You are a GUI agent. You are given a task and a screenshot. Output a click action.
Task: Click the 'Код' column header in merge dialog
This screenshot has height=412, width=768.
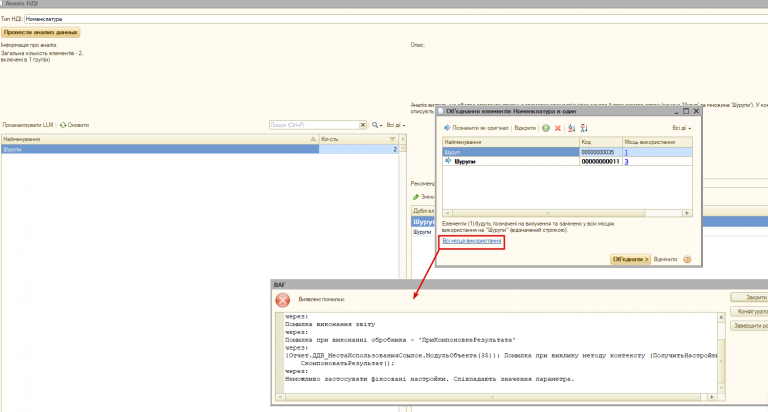click(x=600, y=142)
